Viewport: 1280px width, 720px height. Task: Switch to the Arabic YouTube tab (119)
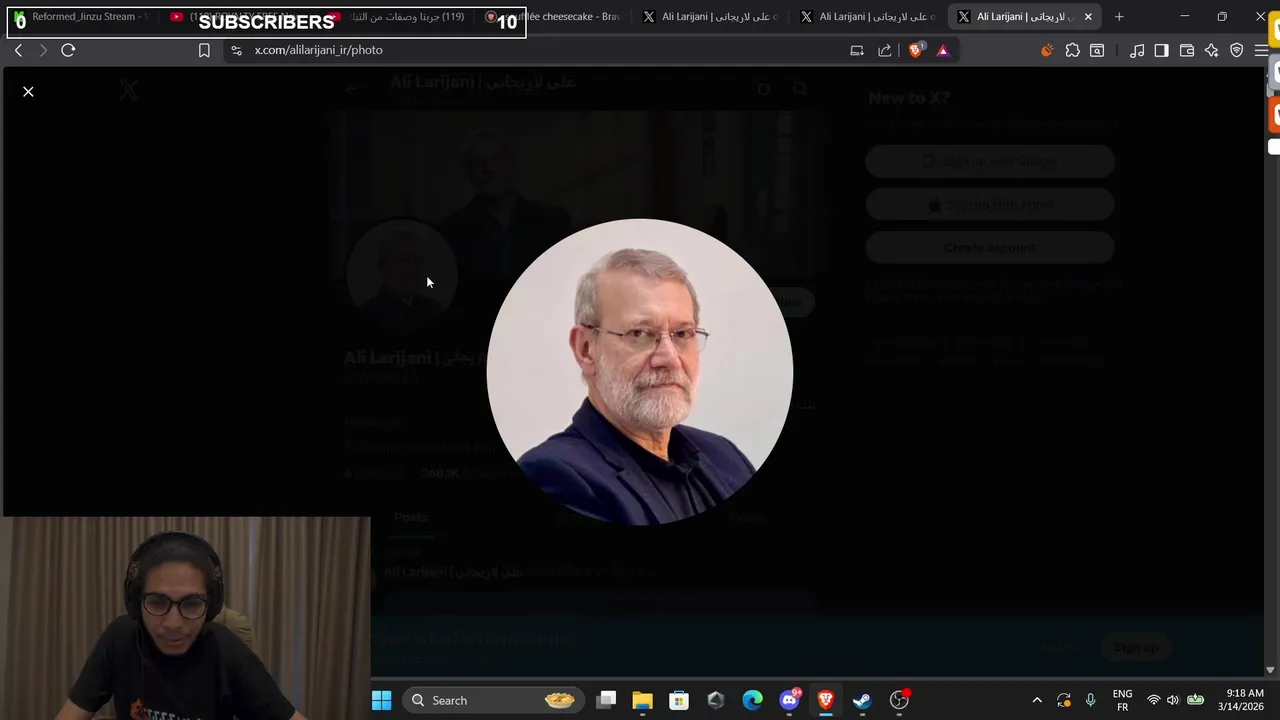click(400, 17)
